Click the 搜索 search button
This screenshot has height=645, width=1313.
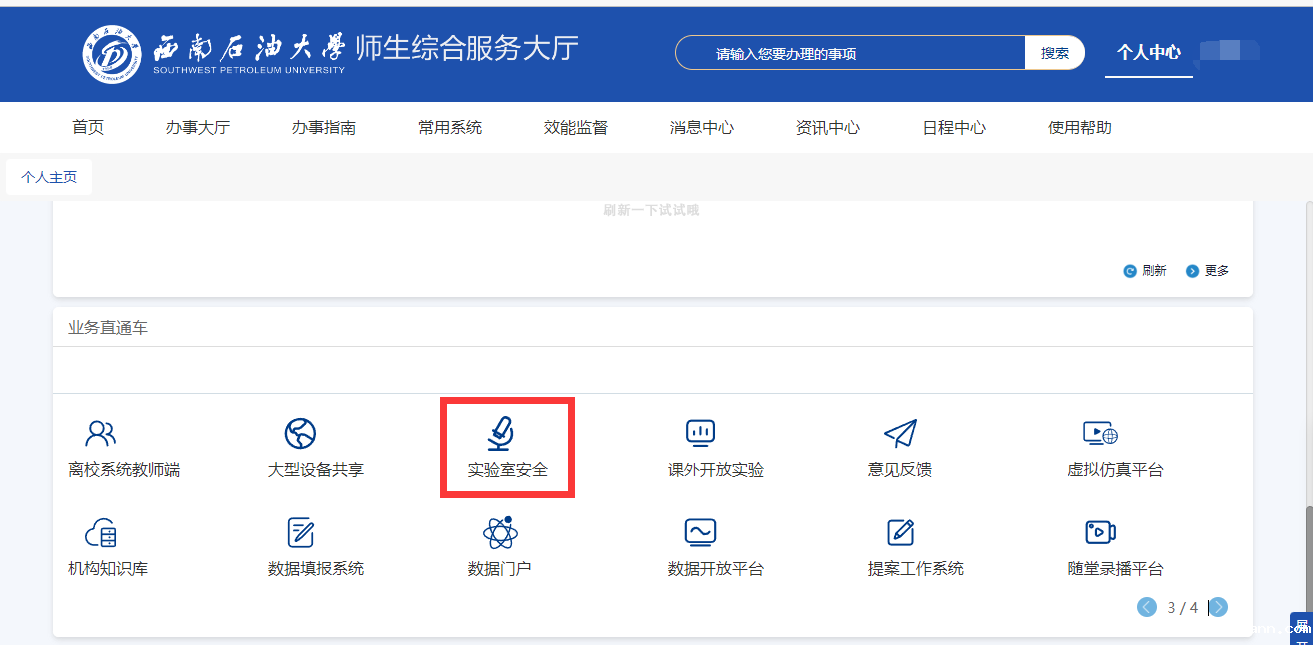coord(1054,53)
